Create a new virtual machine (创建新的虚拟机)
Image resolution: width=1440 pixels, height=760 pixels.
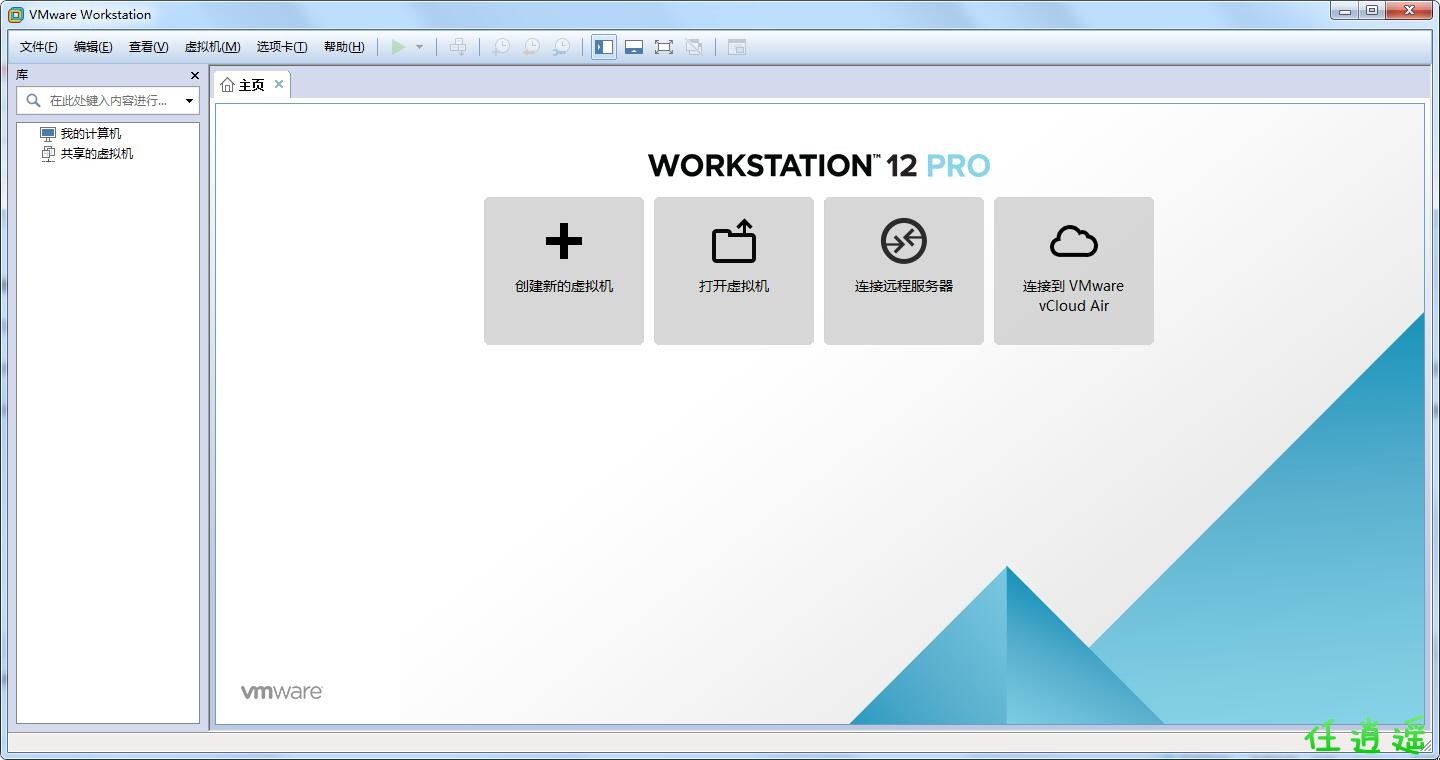pos(564,270)
